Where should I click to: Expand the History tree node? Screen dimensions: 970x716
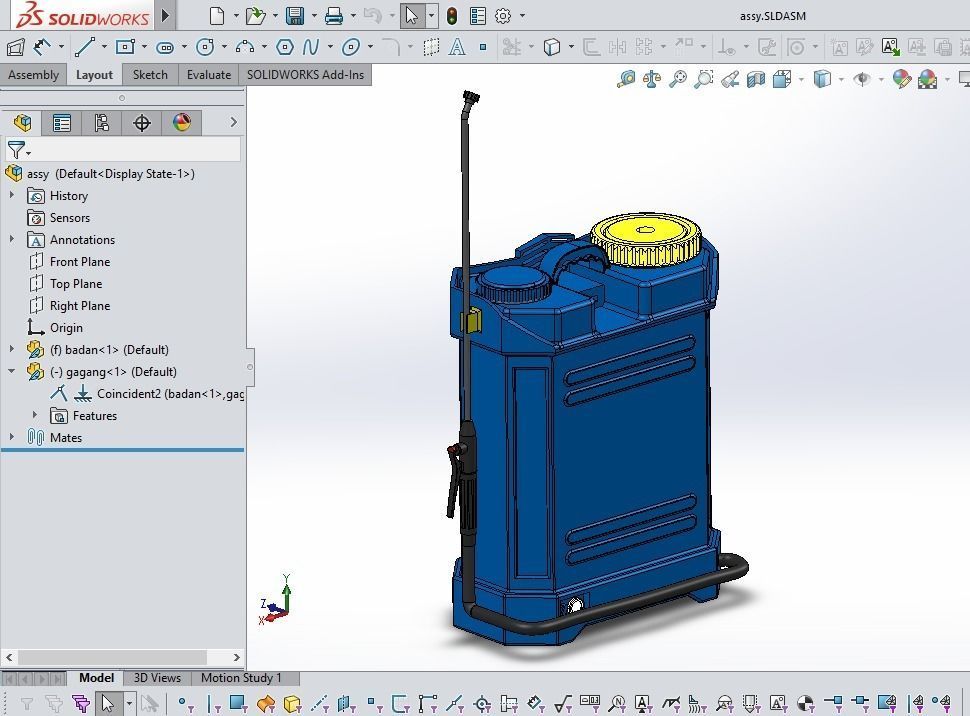coord(12,195)
